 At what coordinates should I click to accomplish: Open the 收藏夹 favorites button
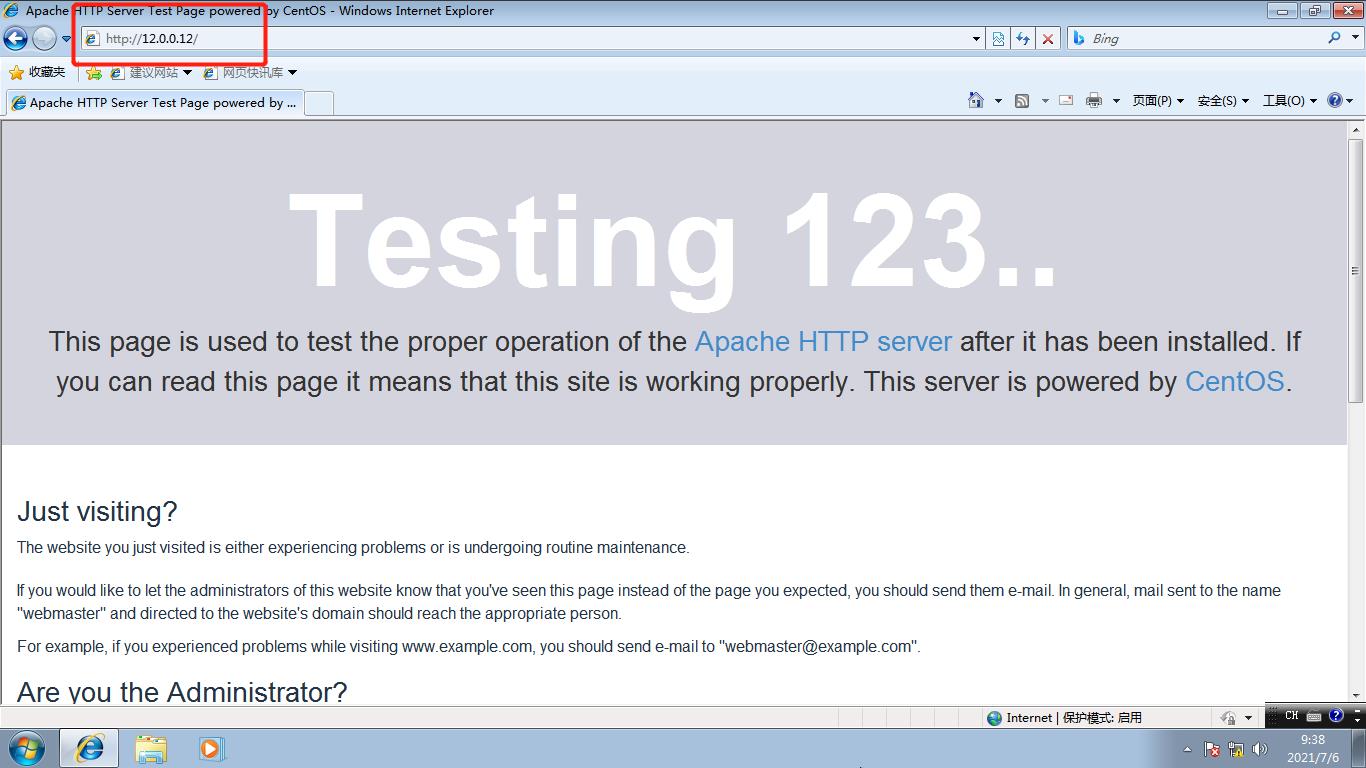pyautogui.click(x=37, y=72)
